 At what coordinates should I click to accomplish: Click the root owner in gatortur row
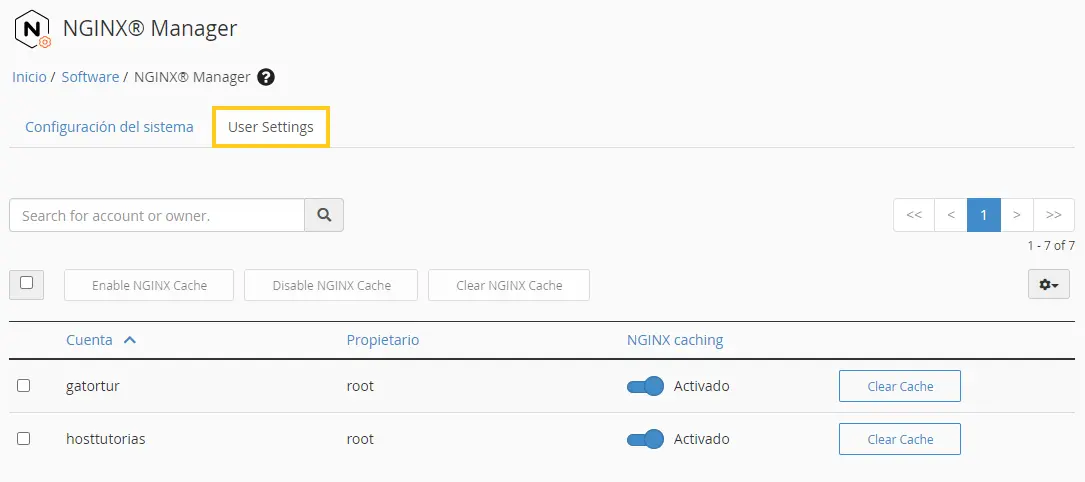coord(360,386)
